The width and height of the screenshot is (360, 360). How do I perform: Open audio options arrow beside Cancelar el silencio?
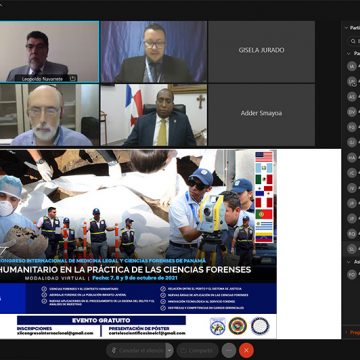pos(170,350)
